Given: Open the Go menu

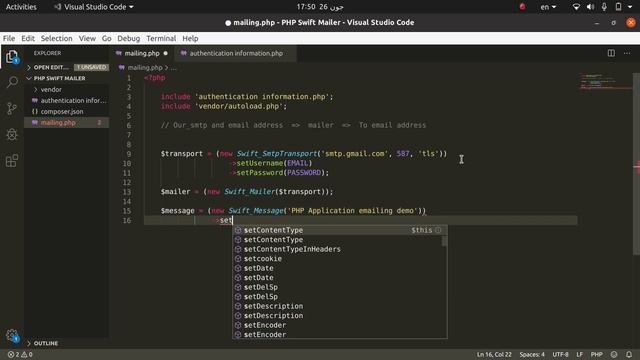Looking at the screenshot, I should point(107,38).
